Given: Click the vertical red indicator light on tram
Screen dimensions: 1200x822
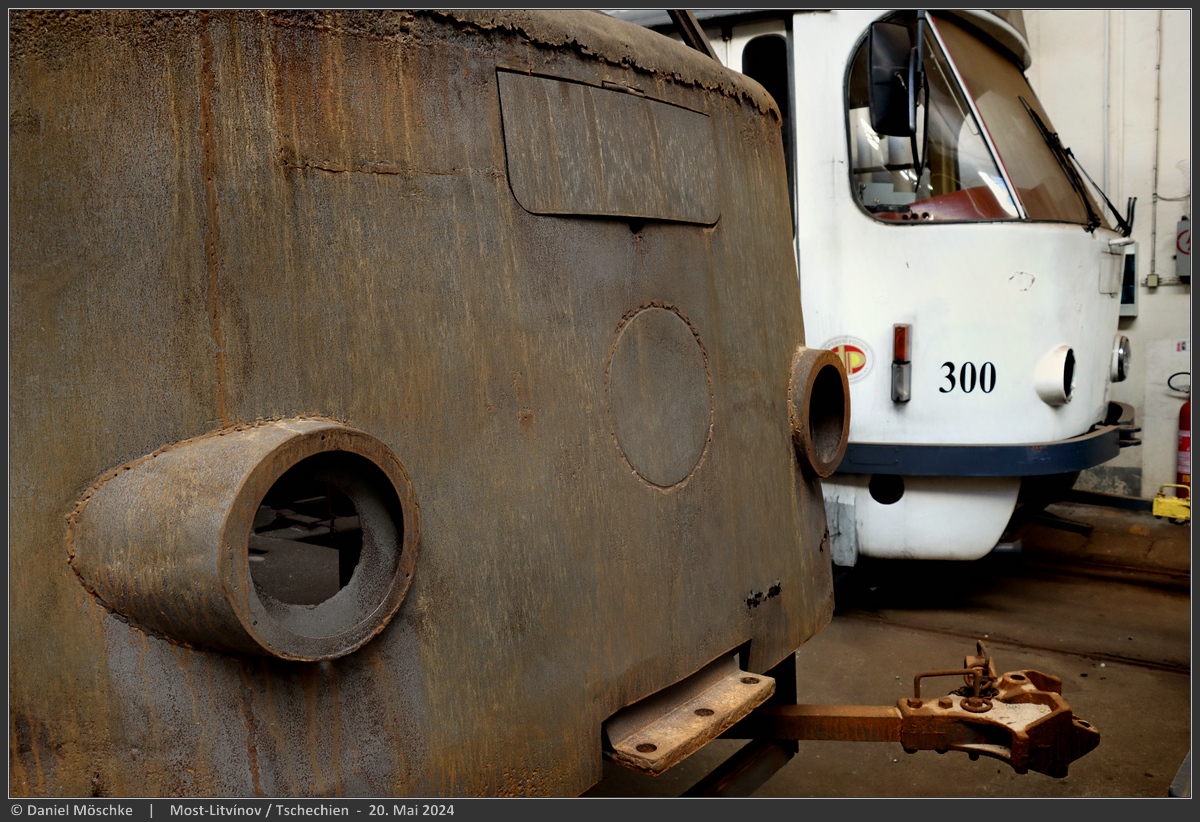Looking at the screenshot, I should pos(901,362).
